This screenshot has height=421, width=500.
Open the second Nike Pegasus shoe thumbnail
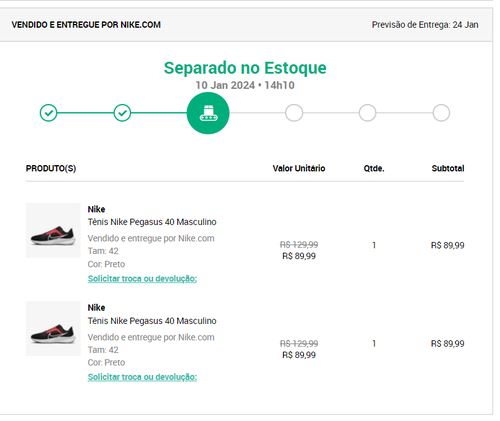[x=53, y=329]
